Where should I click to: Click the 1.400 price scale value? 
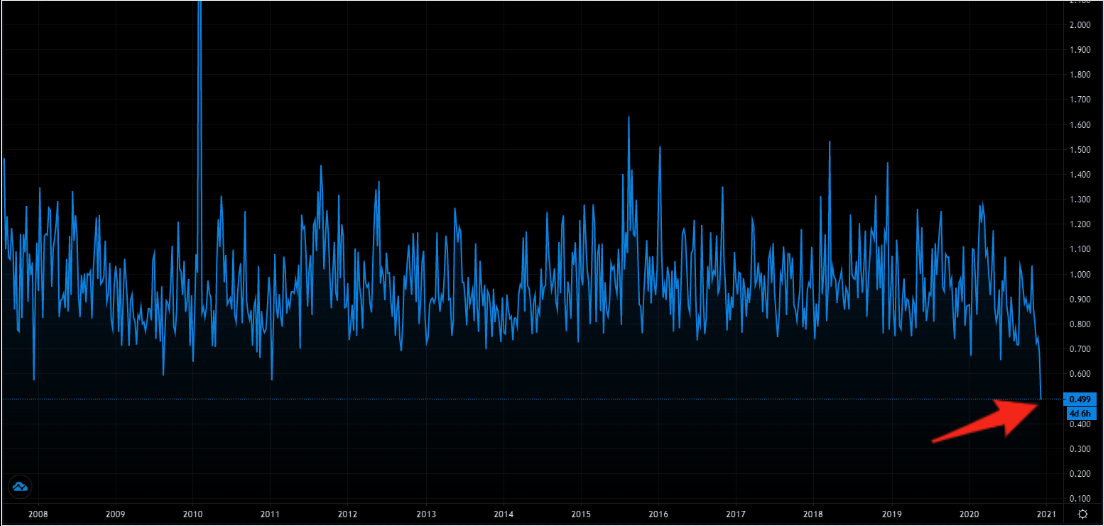click(1079, 175)
